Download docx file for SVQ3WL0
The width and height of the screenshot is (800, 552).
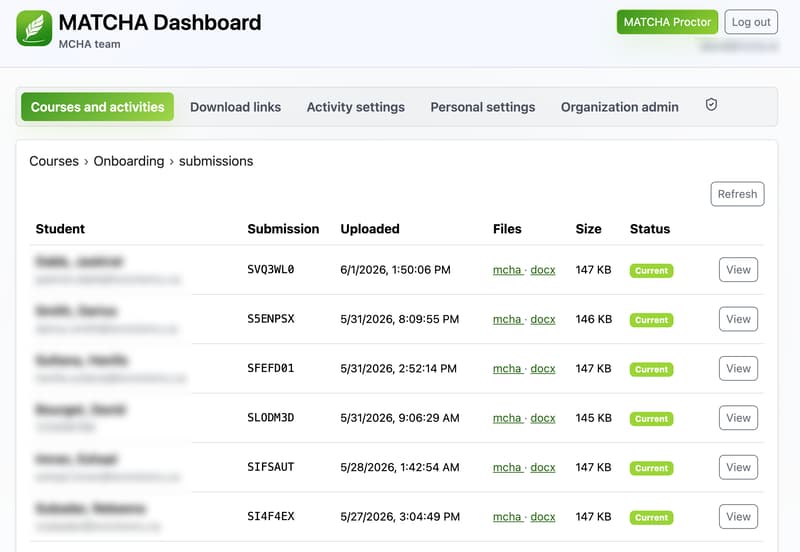tap(543, 270)
